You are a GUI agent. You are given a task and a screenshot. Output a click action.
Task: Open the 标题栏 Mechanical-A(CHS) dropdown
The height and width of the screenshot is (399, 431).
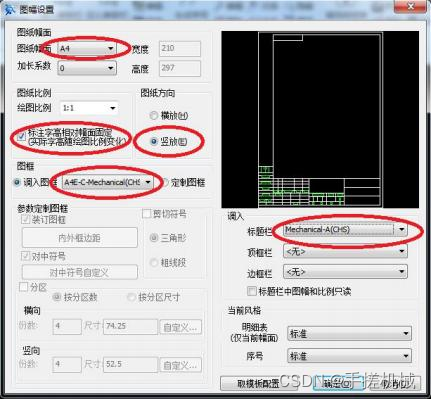[x=345, y=230]
